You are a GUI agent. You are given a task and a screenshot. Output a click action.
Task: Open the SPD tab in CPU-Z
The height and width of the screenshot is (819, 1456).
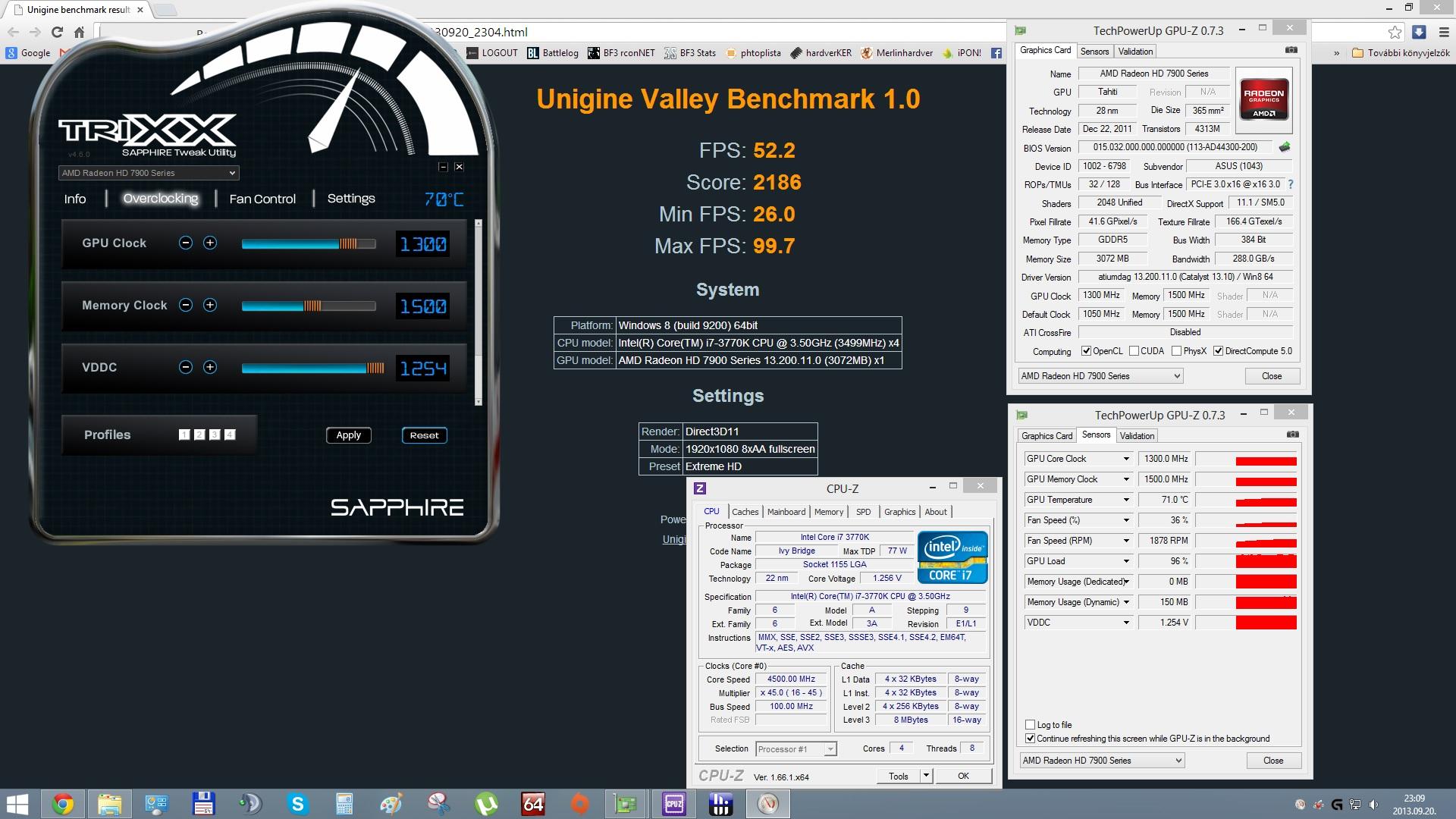click(x=863, y=512)
